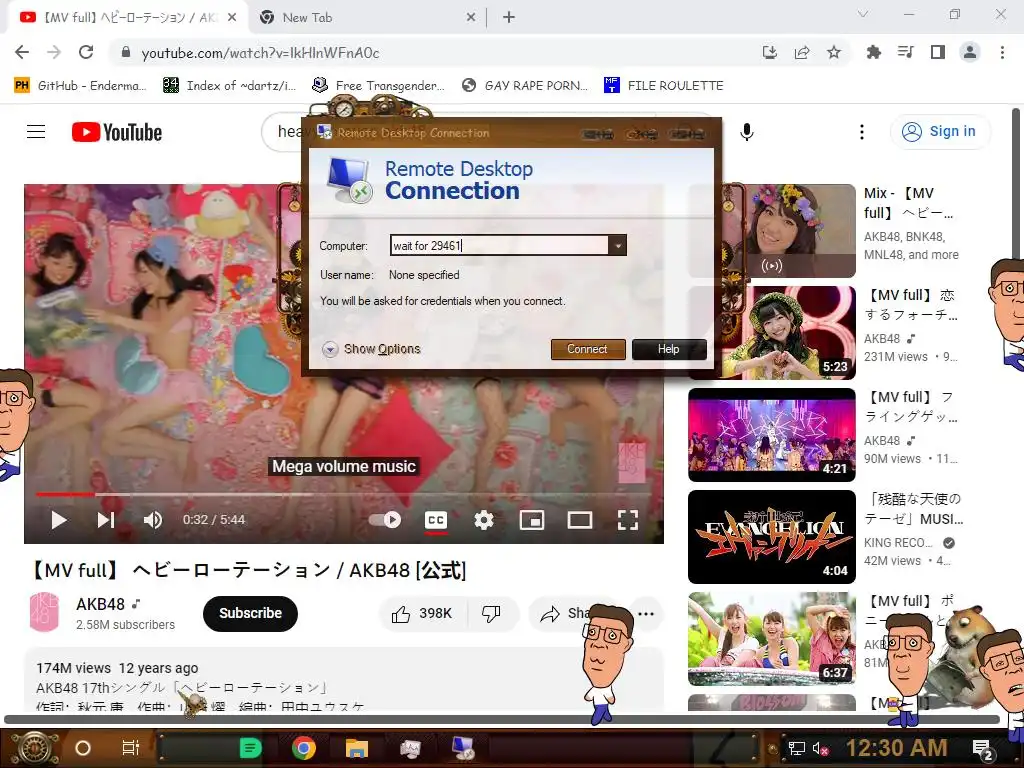Open Chrome from the taskbar
The height and width of the screenshot is (768, 1024).
(x=304, y=748)
